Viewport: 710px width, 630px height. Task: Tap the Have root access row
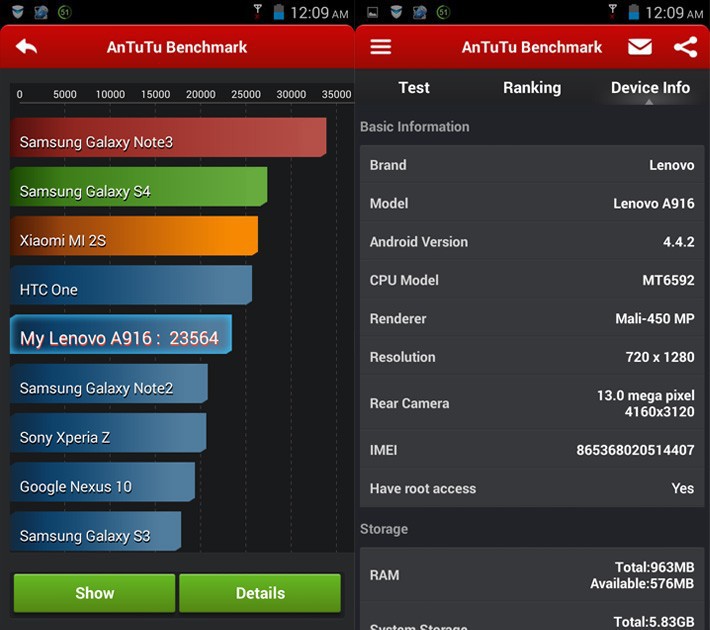click(532, 488)
